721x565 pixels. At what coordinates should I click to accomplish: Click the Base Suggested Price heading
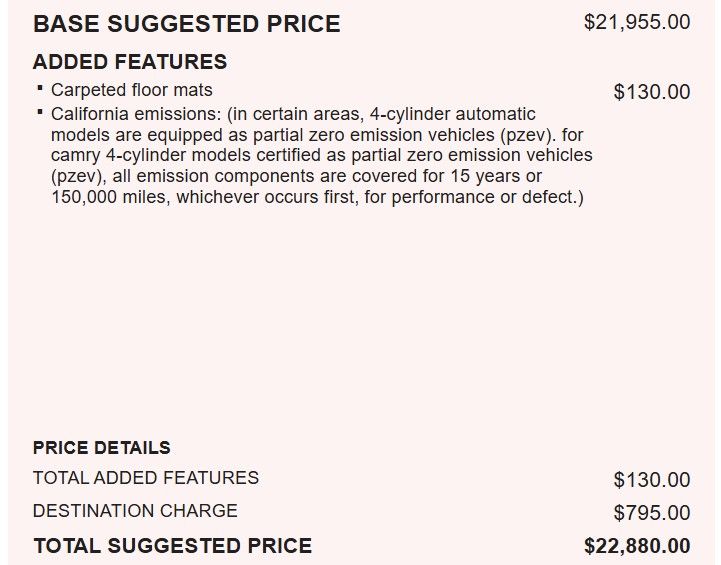(x=186, y=24)
